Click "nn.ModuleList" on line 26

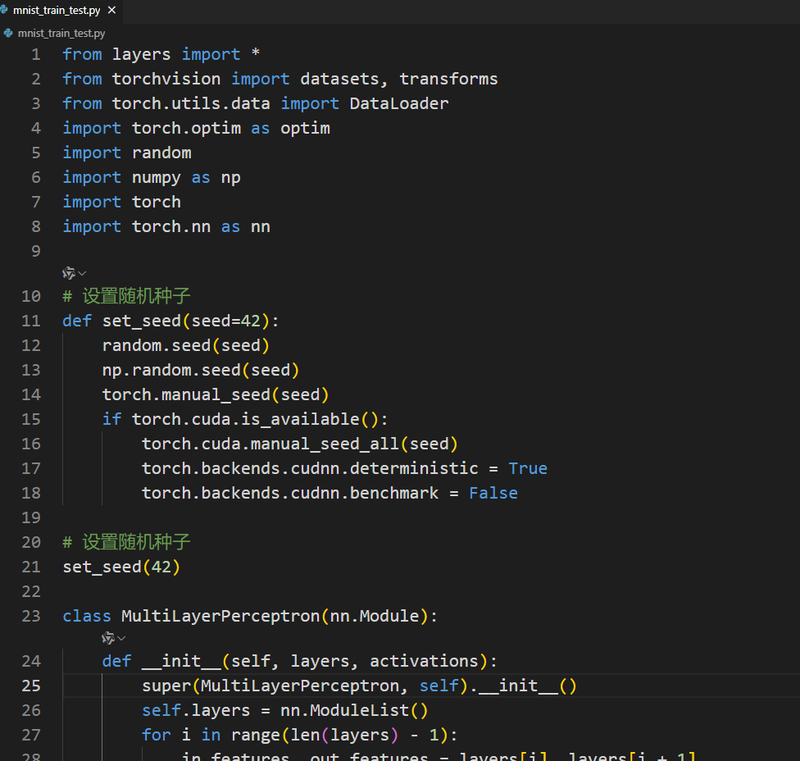coord(345,711)
